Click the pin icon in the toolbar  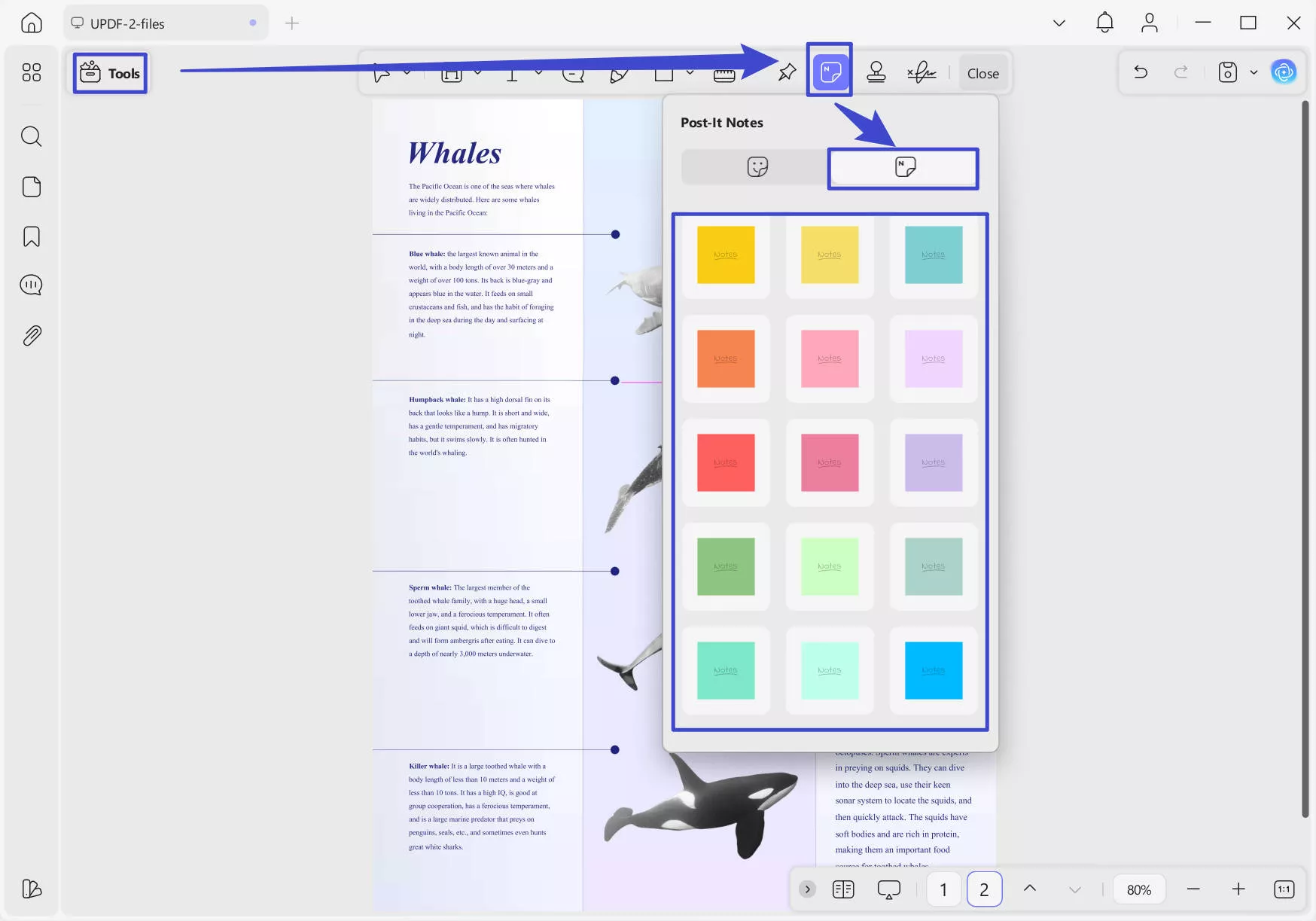(787, 72)
